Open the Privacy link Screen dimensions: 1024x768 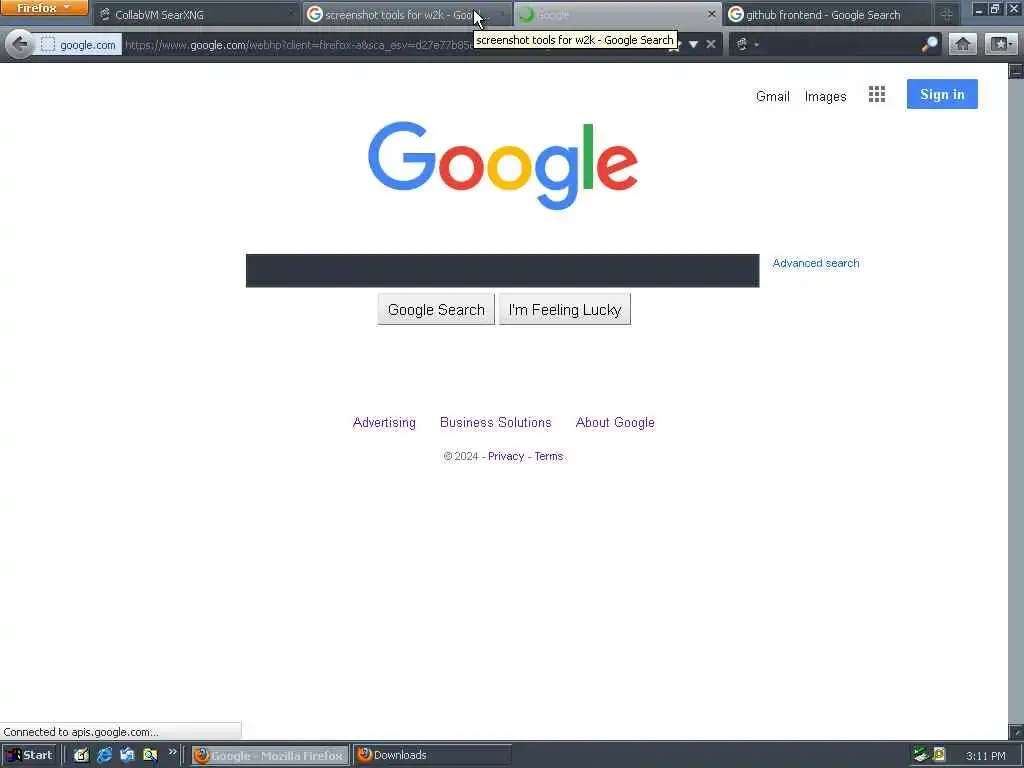(x=506, y=456)
